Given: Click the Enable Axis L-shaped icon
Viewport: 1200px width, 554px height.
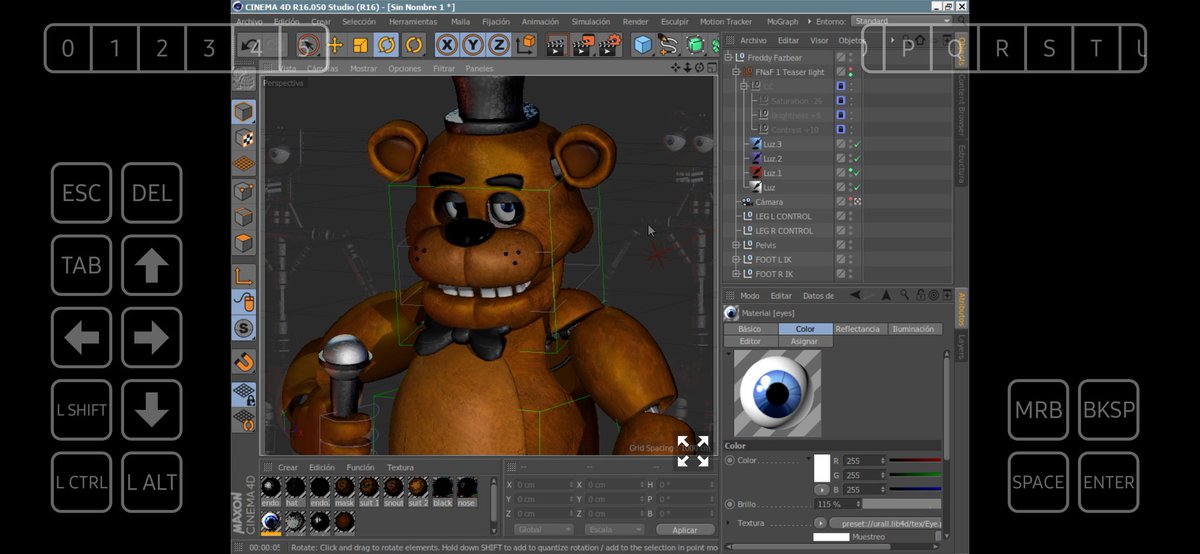Looking at the screenshot, I should pos(244,275).
